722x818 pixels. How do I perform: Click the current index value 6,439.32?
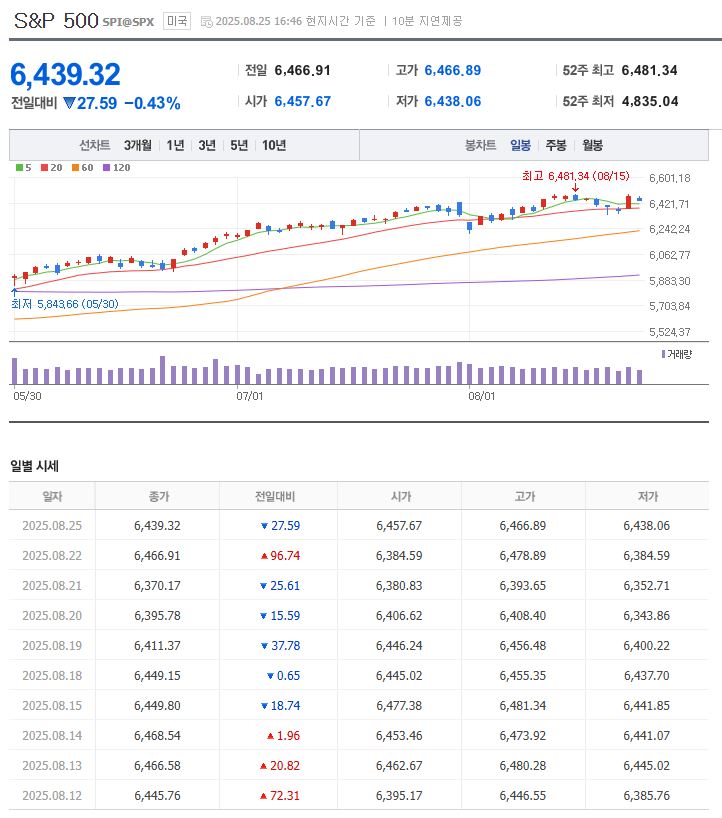coord(65,74)
